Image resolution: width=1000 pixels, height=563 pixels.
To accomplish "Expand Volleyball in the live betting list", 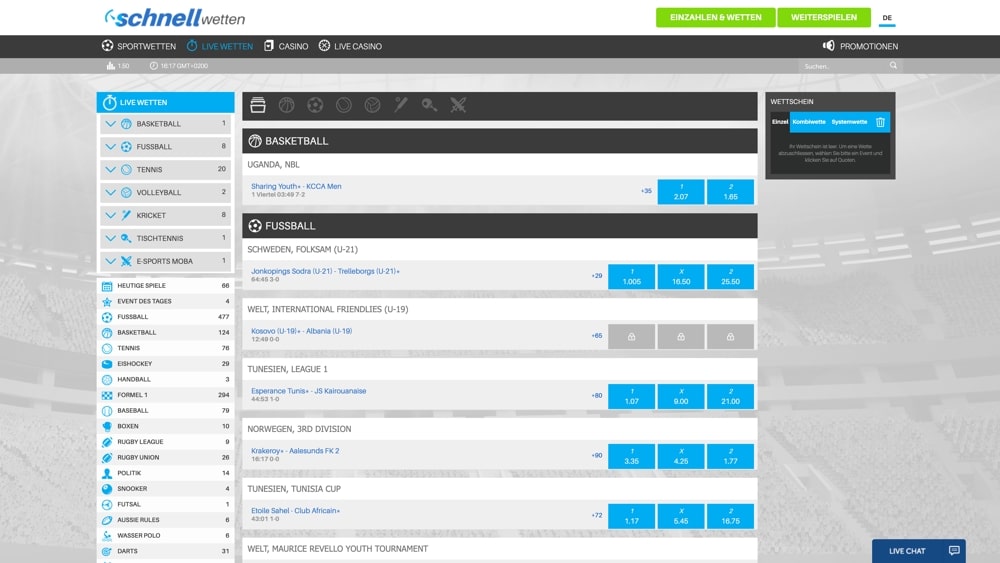I will [165, 193].
